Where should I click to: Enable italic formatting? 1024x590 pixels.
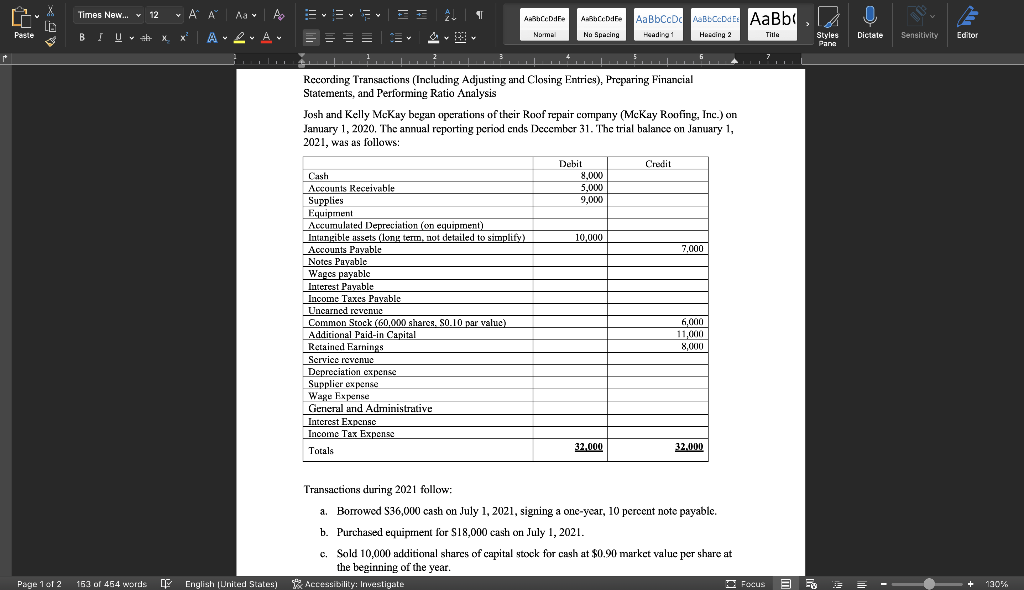click(100, 37)
